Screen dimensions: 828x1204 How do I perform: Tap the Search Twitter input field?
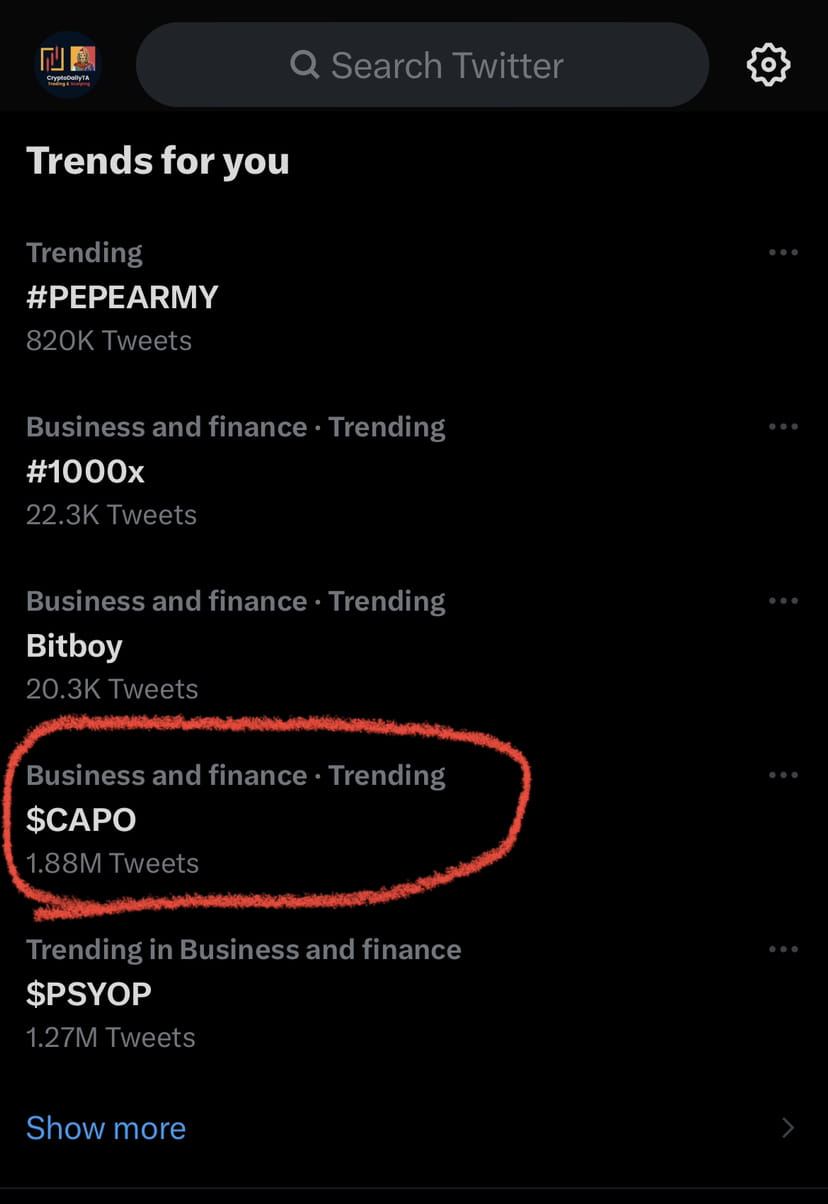point(423,64)
